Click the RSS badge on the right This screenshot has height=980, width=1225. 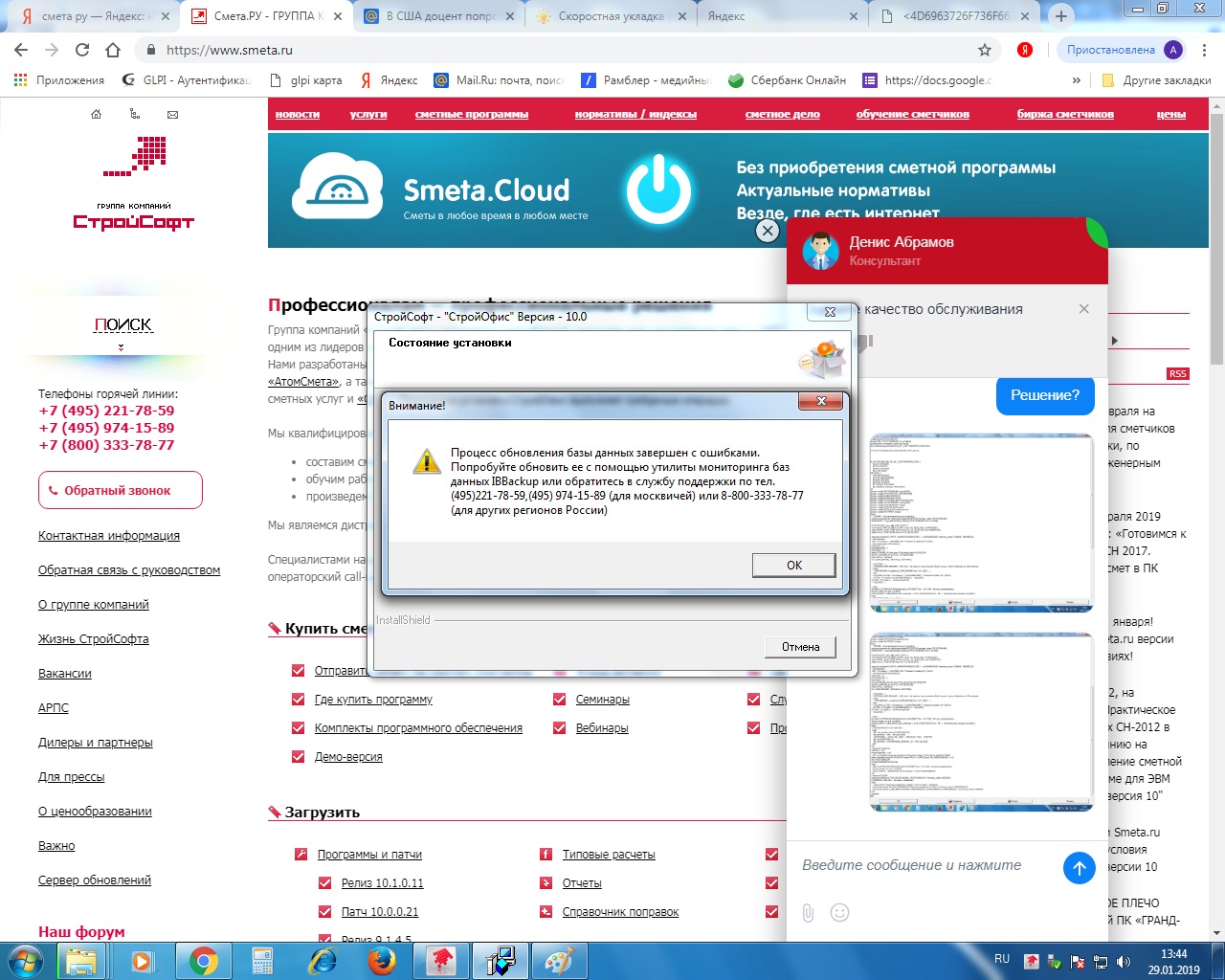click(1177, 373)
